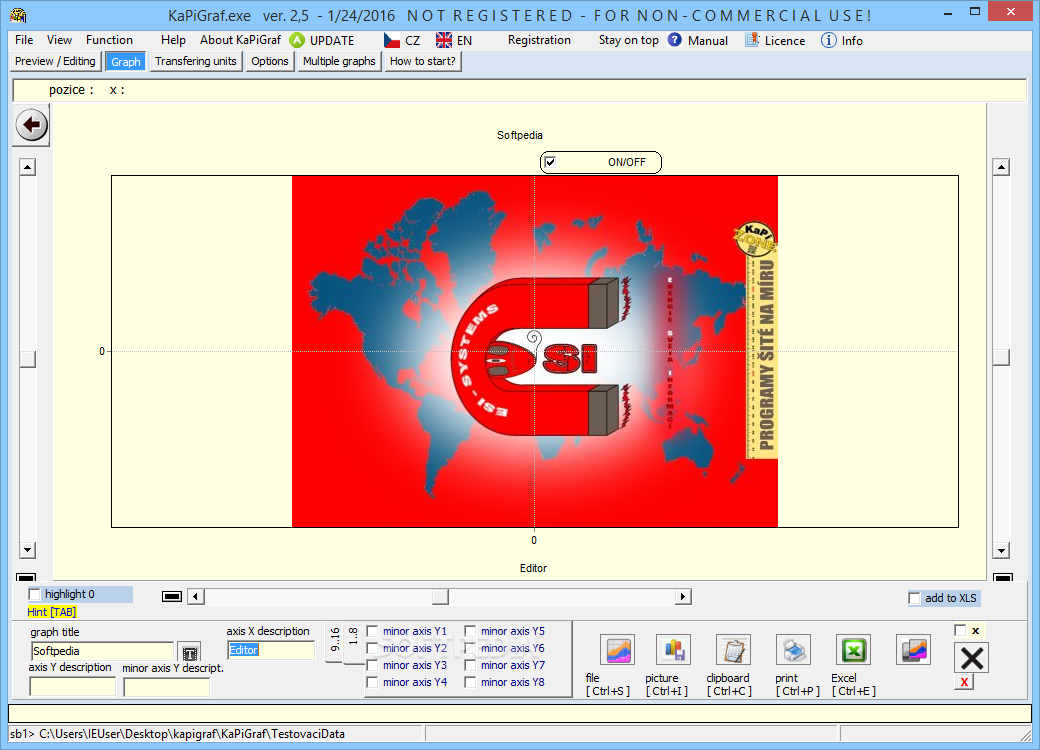Image resolution: width=1040 pixels, height=750 pixels.
Task: Select the vertical 9..16 tab
Action: (x=334, y=640)
